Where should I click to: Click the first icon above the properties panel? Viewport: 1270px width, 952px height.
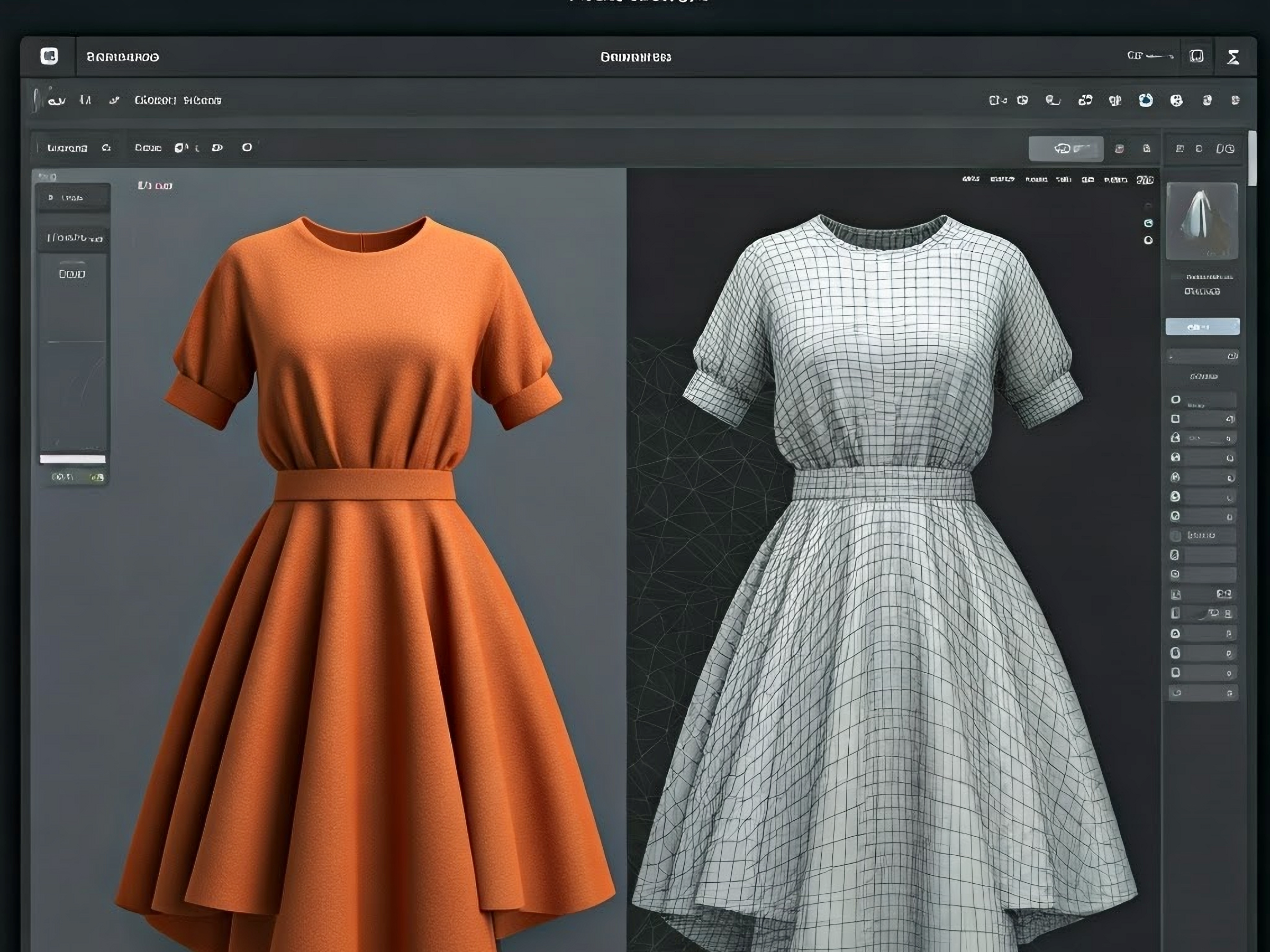[1180, 149]
